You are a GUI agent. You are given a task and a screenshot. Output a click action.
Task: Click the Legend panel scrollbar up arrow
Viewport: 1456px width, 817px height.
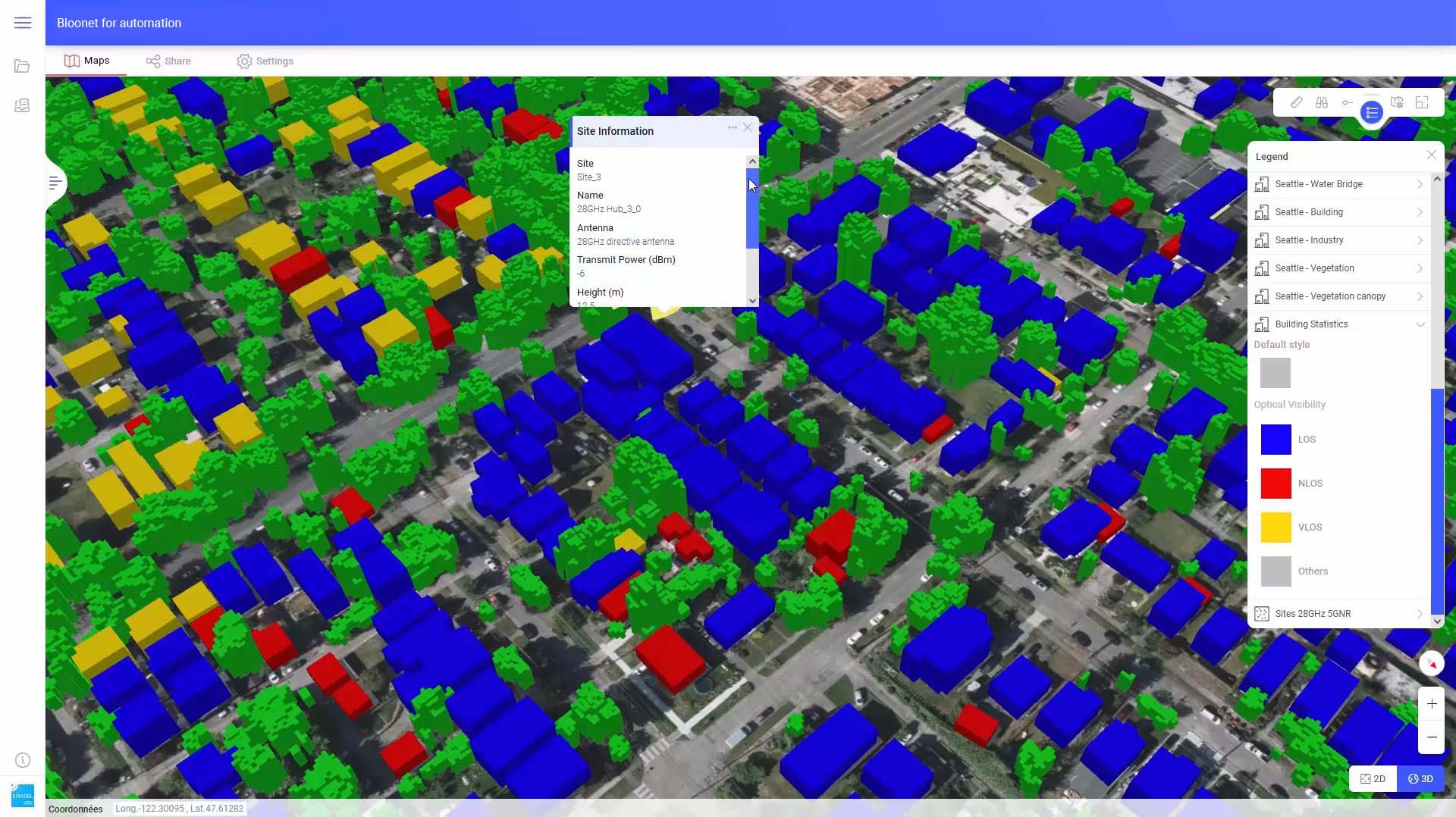tap(1437, 180)
